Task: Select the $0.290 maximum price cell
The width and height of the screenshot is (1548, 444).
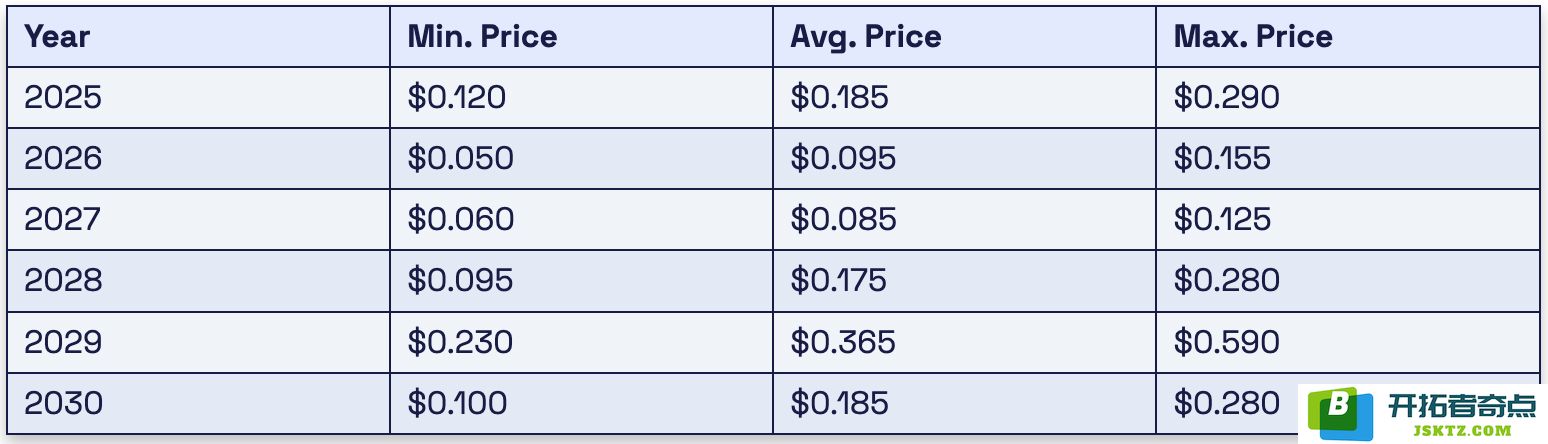Action: [1348, 97]
